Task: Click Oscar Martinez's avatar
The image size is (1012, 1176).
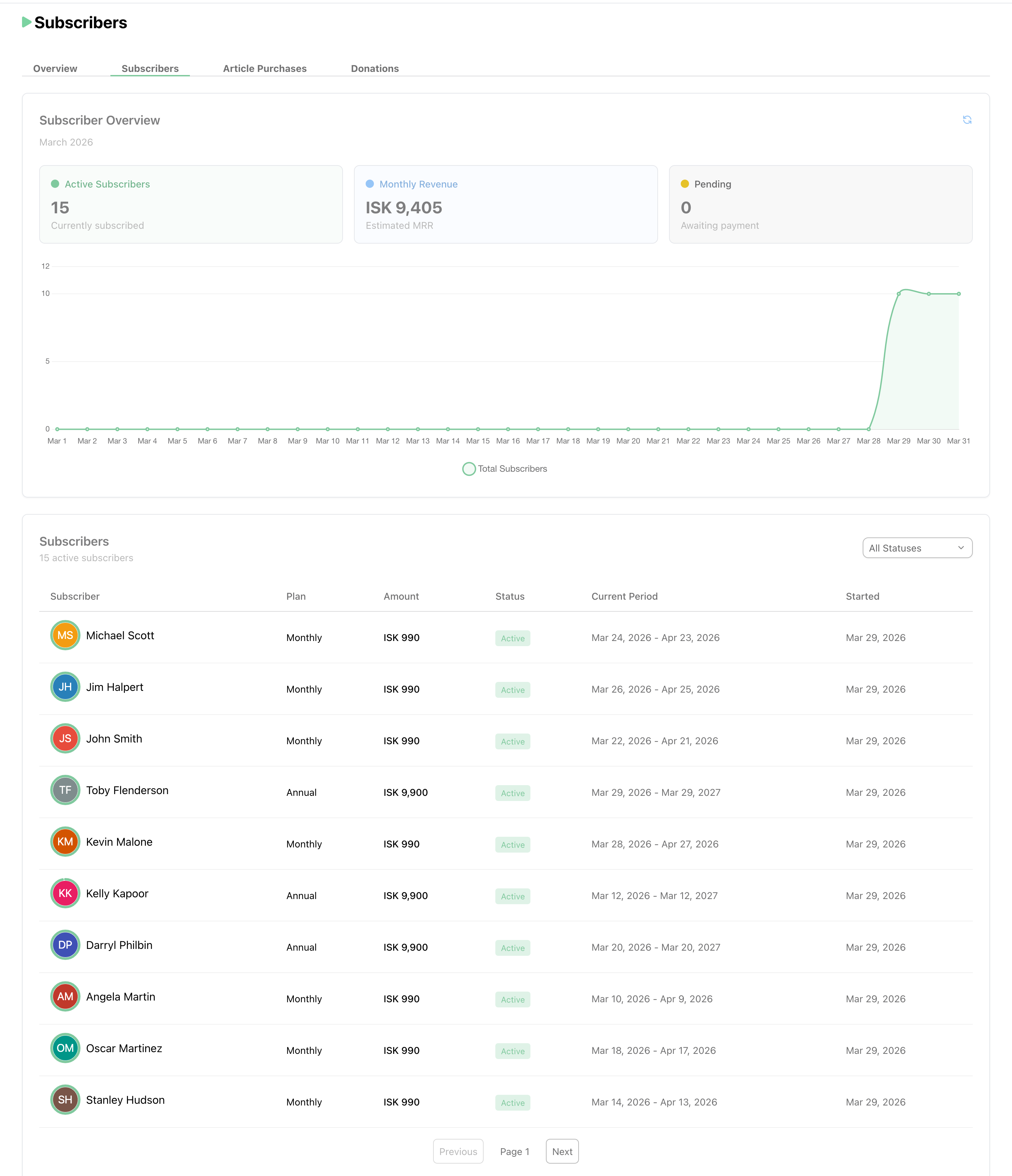Action: click(x=65, y=1048)
